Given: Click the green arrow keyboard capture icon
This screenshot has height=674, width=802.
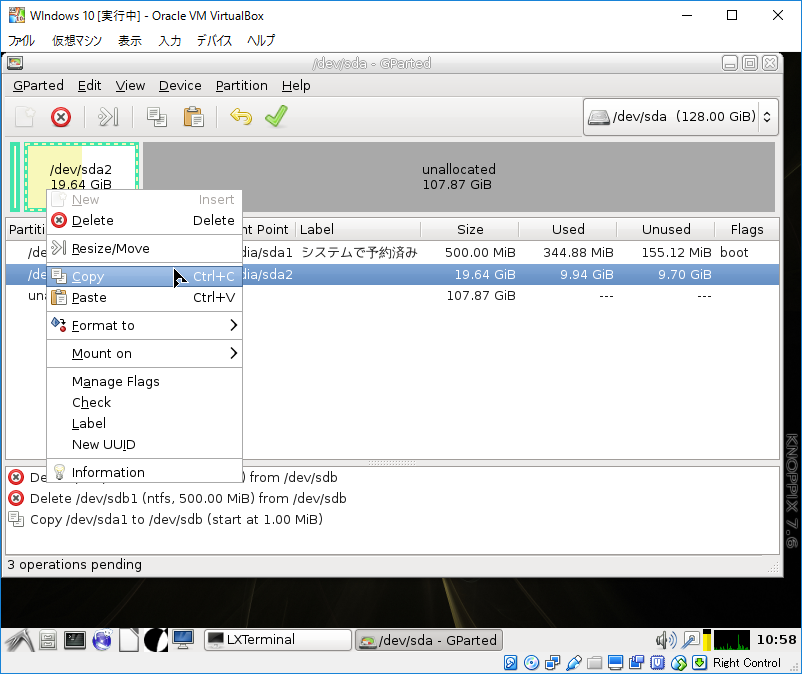Looking at the screenshot, I should click(x=699, y=663).
